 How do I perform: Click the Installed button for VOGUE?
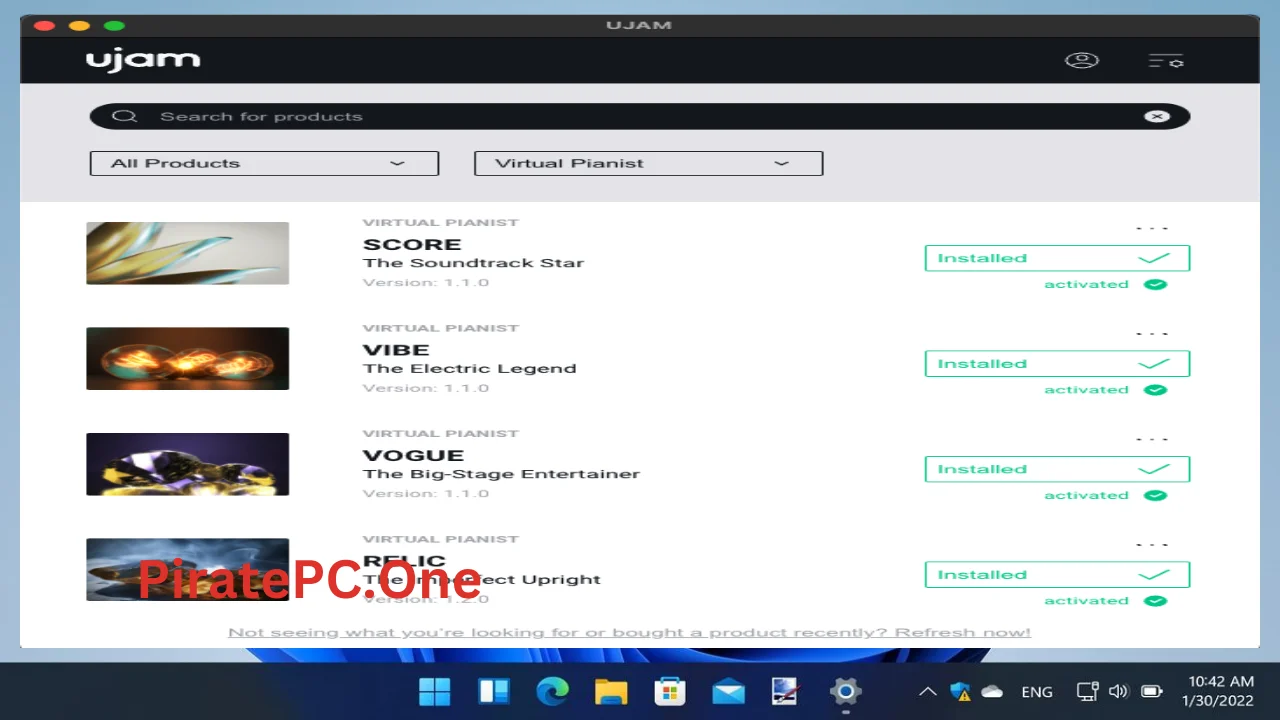click(1057, 469)
